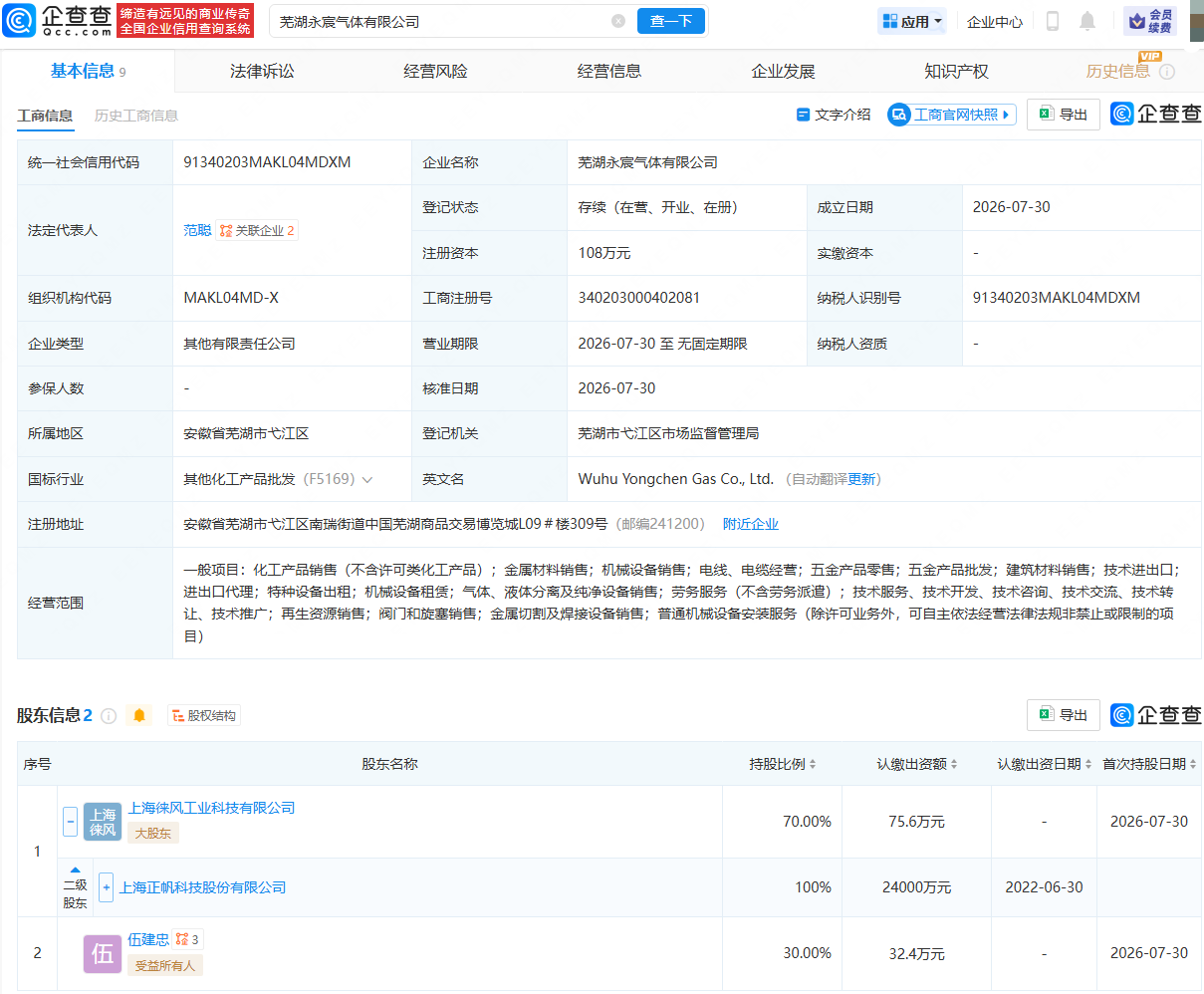Click the 查一下 search button
Screen dimensions: 1204x994
671,21
